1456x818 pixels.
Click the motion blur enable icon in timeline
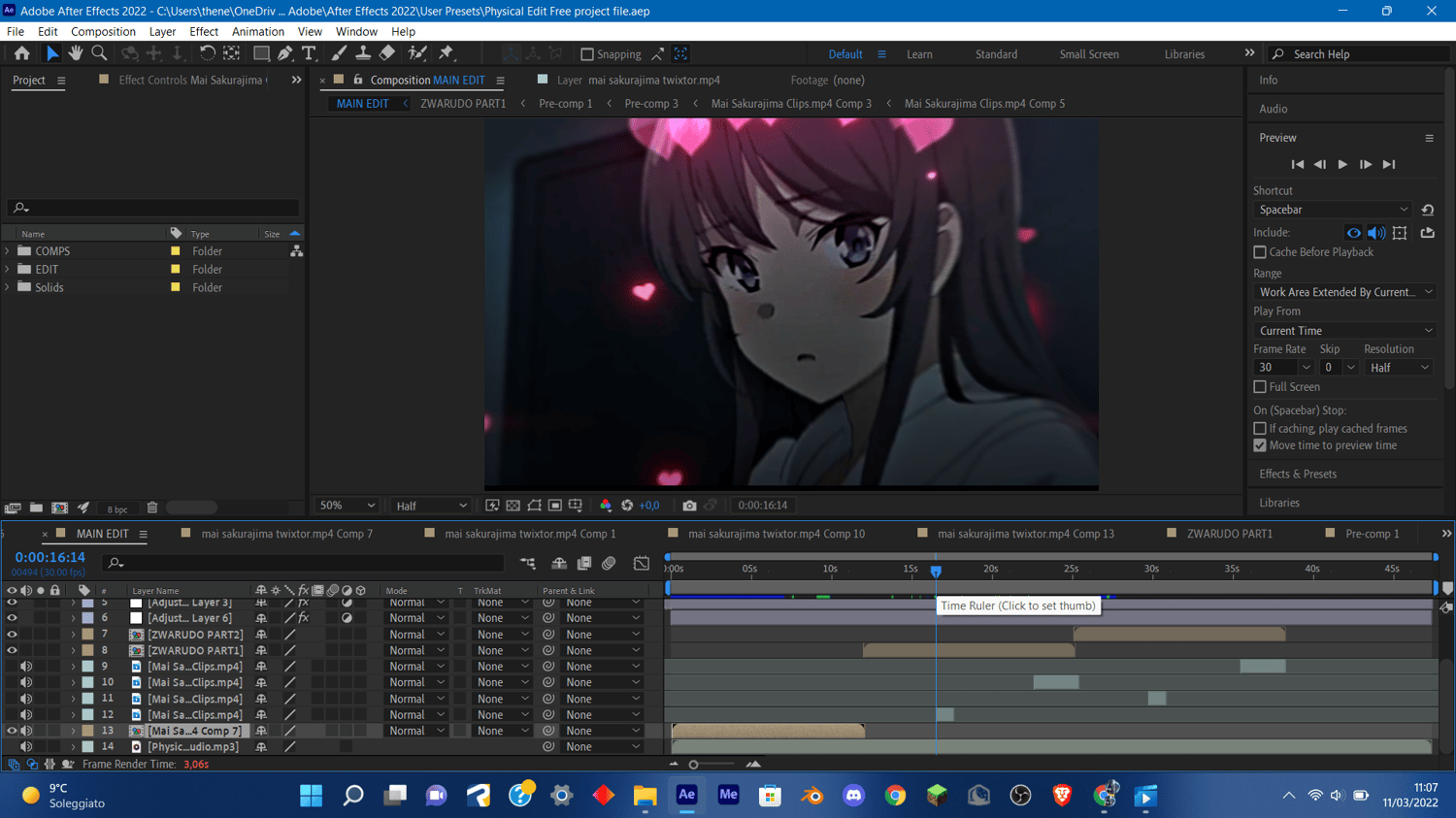coord(609,564)
